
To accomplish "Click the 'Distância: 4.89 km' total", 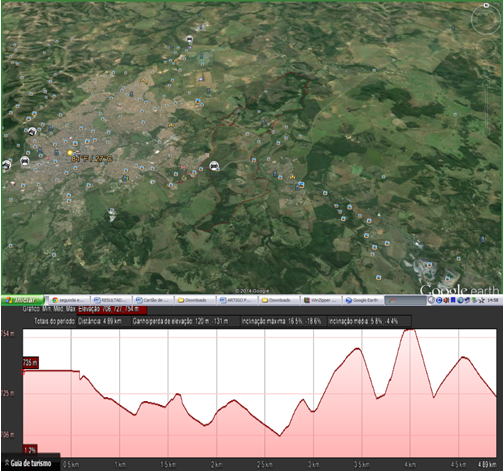I will [103, 321].
